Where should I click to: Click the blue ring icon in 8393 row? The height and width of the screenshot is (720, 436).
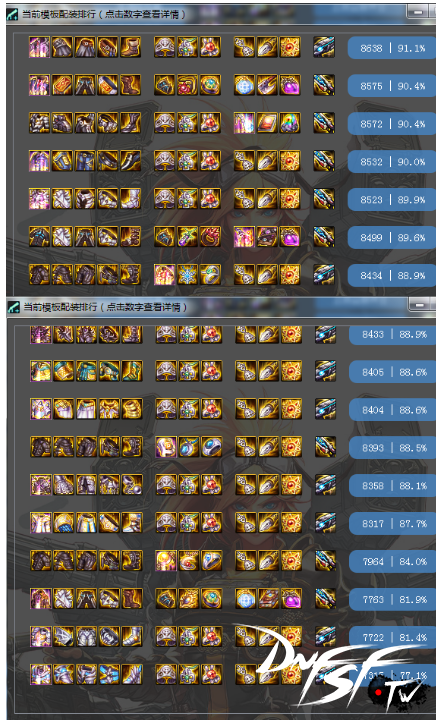(212, 447)
